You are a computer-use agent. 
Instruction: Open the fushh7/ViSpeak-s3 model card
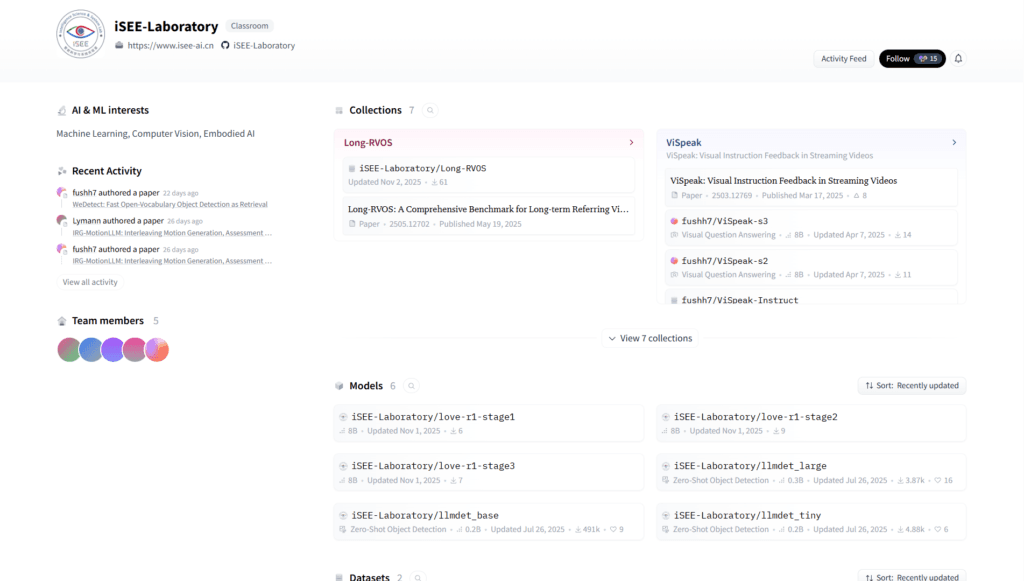pyautogui.click(x=725, y=221)
